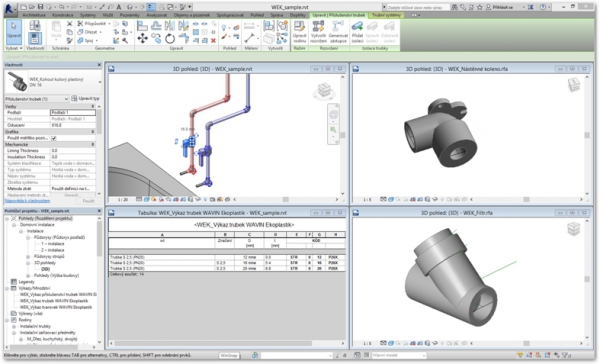Select the Upravit (Modify) arrow tool
The width and height of the screenshot is (600, 364).
point(14,32)
